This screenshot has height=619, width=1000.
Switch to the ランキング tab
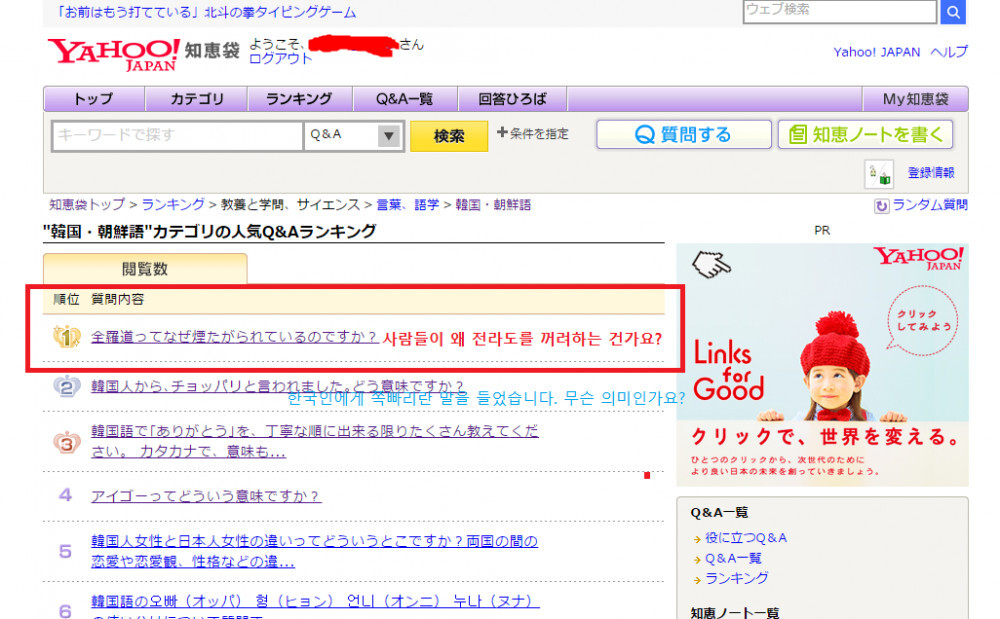[299, 99]
